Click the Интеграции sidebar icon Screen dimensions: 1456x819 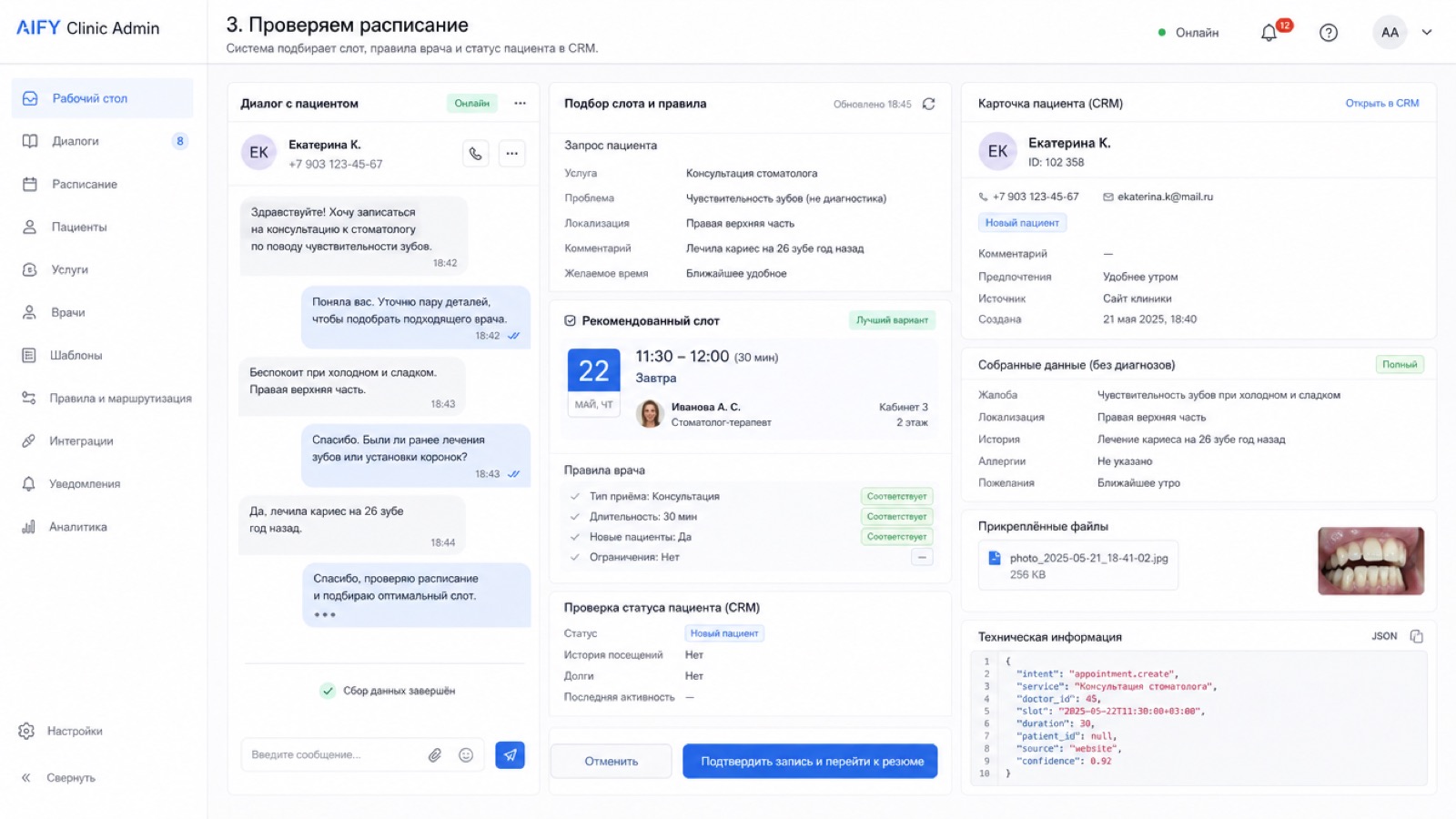[29, 440]
